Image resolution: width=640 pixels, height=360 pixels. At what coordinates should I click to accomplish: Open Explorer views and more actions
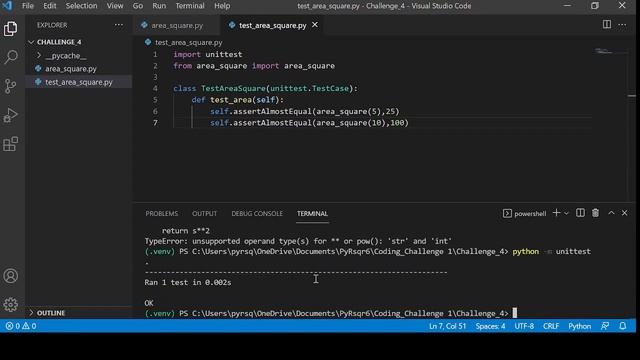119,25
